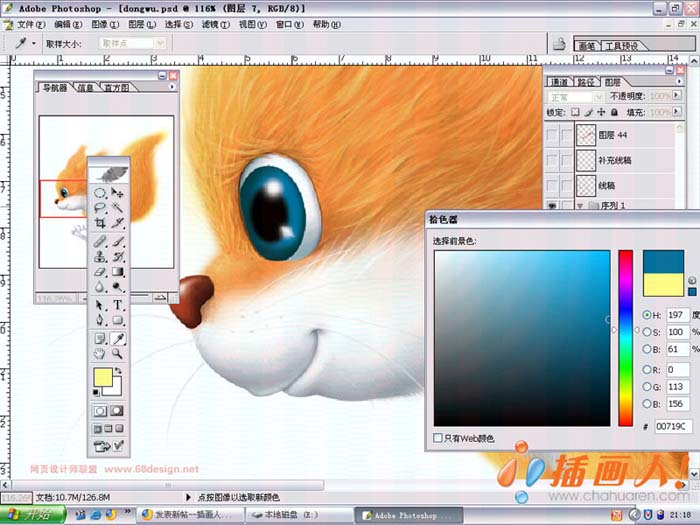This screenshot has width=700, height=525.
Task: Select the G green radio button
Action: tap(646, 387)
